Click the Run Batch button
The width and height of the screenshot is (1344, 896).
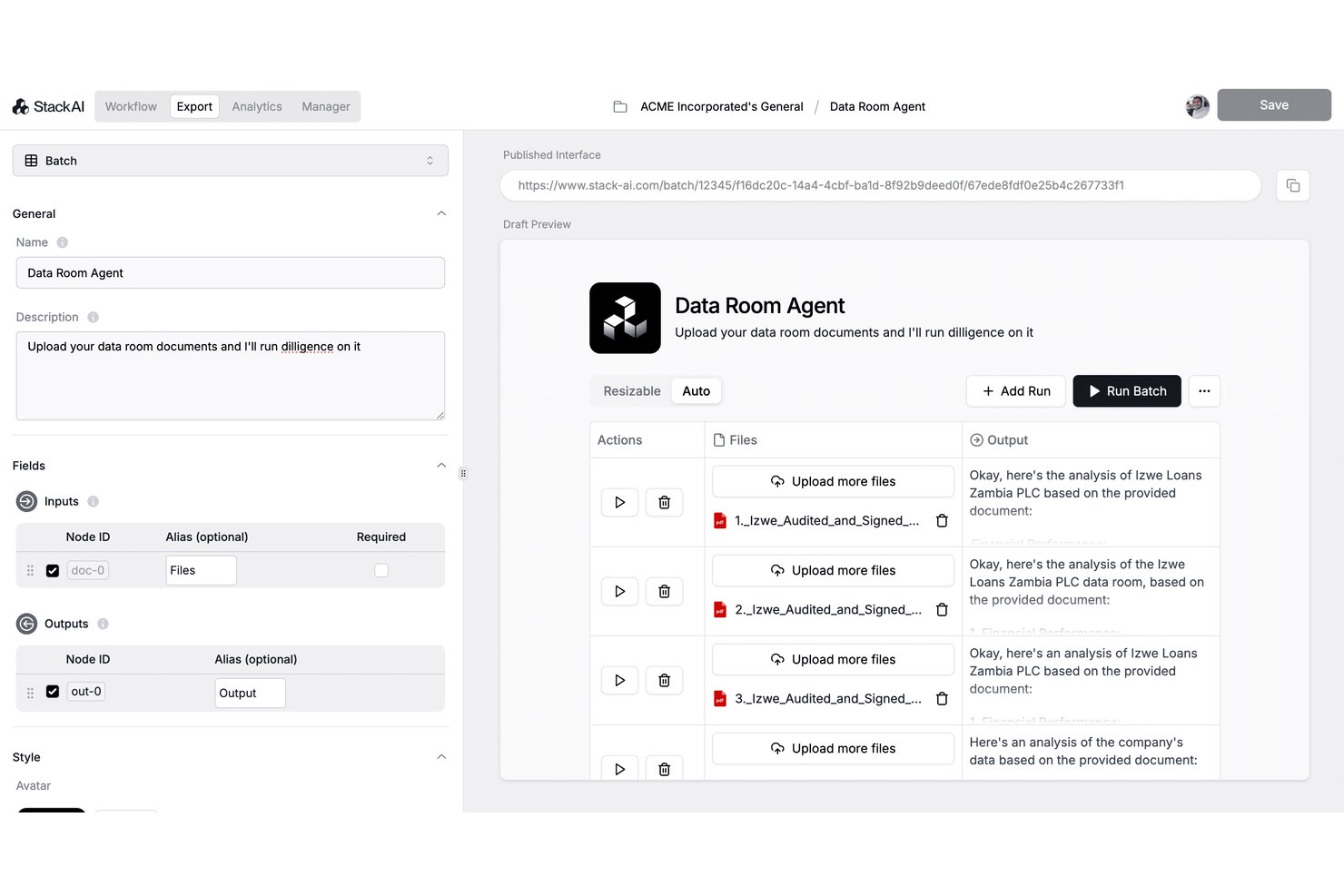click(x=1127, y=391)
